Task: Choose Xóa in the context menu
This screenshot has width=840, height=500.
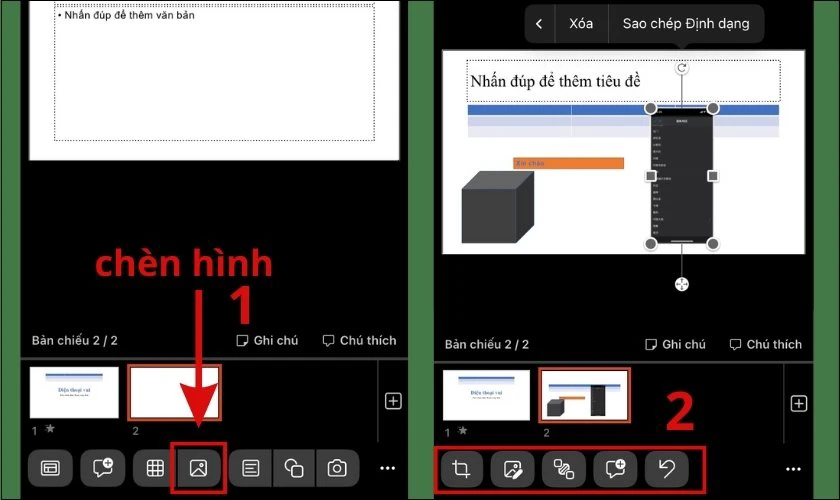Action: [581, 24]
